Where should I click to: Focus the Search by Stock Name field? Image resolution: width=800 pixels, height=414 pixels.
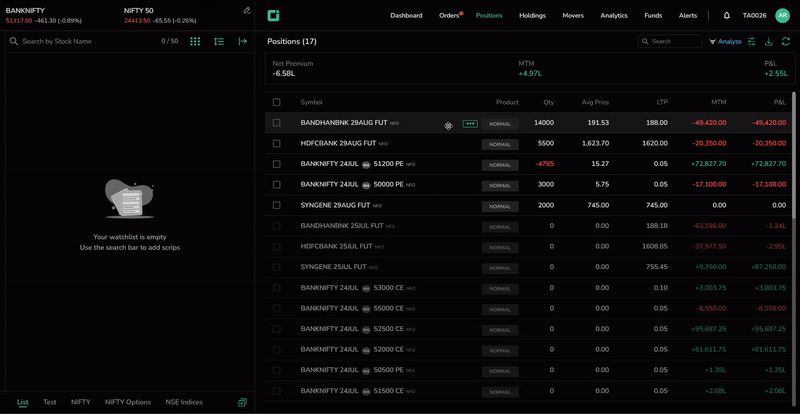pyautogui.click(x=87, y=41)
